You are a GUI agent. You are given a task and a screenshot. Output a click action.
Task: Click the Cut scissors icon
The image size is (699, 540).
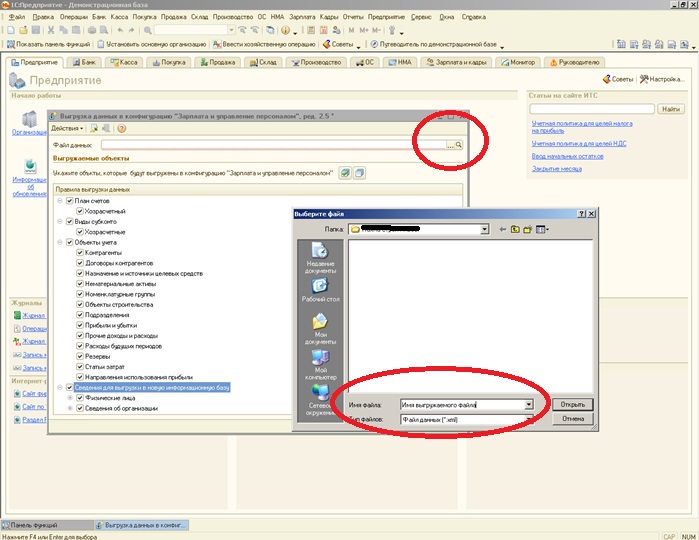[51, 30]
